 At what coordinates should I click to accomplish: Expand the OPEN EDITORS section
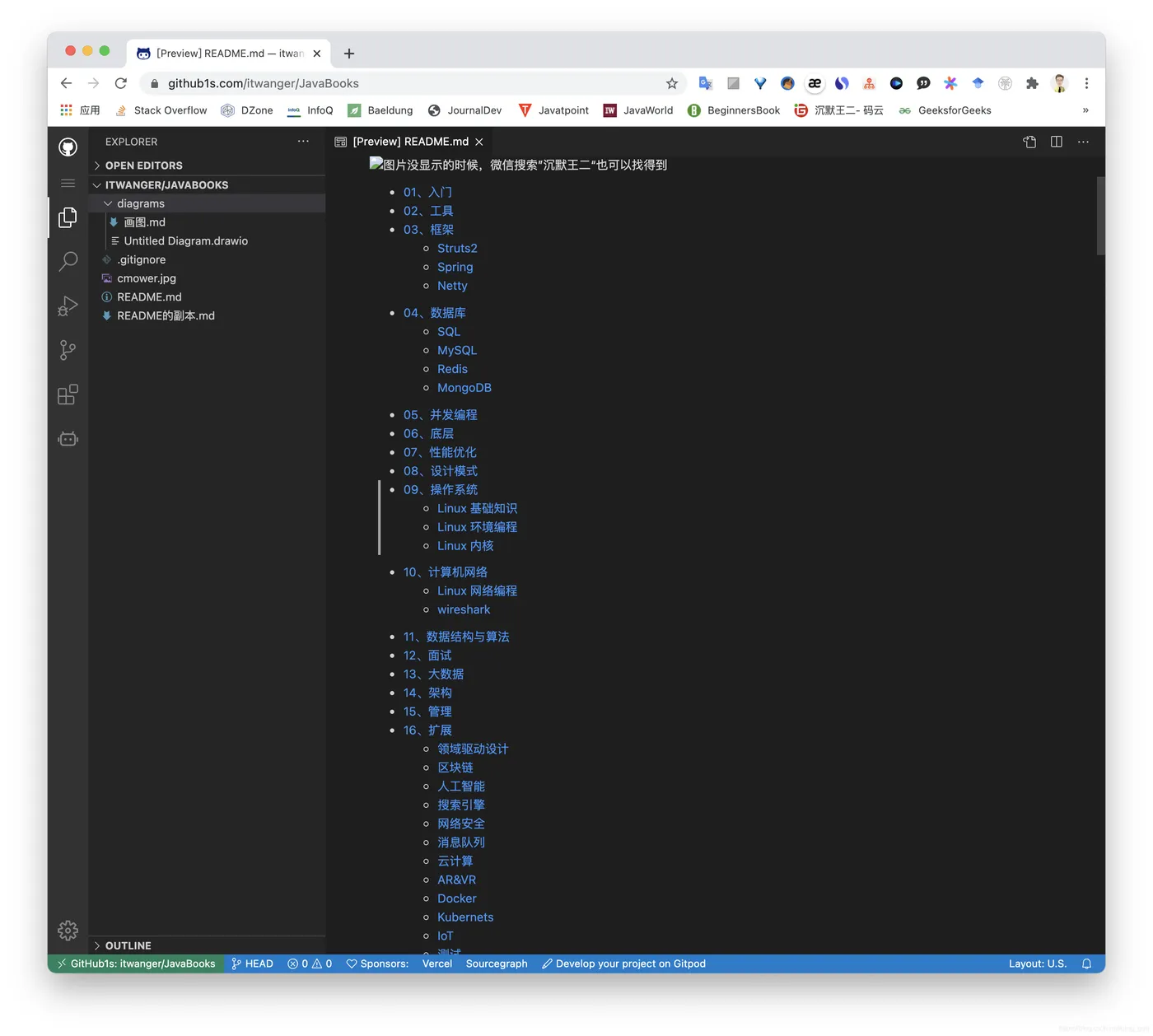tap(207, 166)
